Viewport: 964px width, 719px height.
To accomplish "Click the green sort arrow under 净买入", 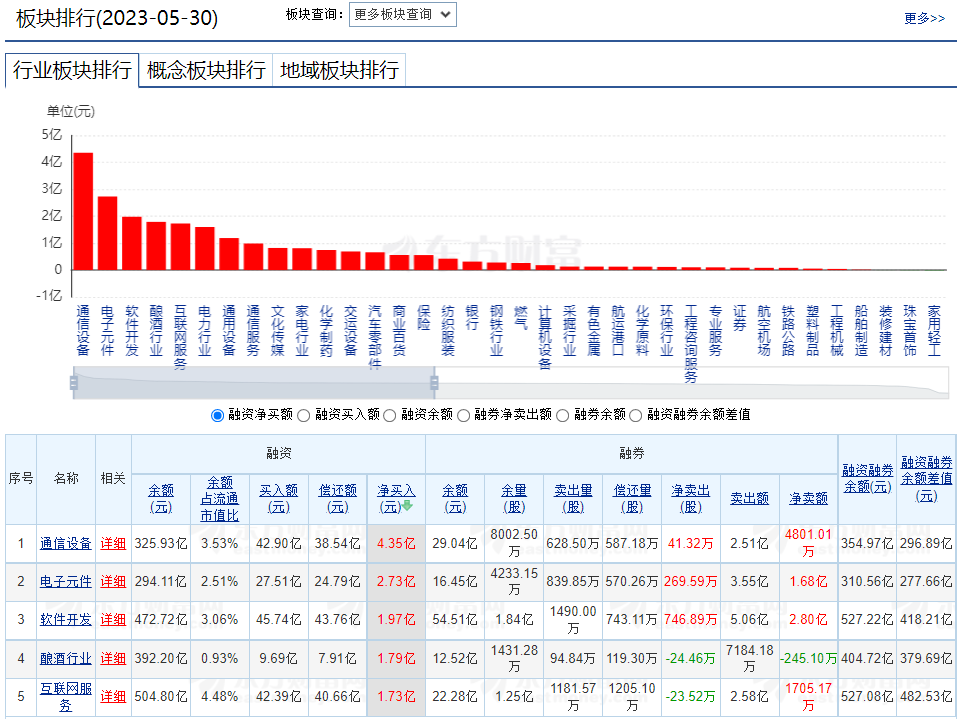I will [408, 506].
